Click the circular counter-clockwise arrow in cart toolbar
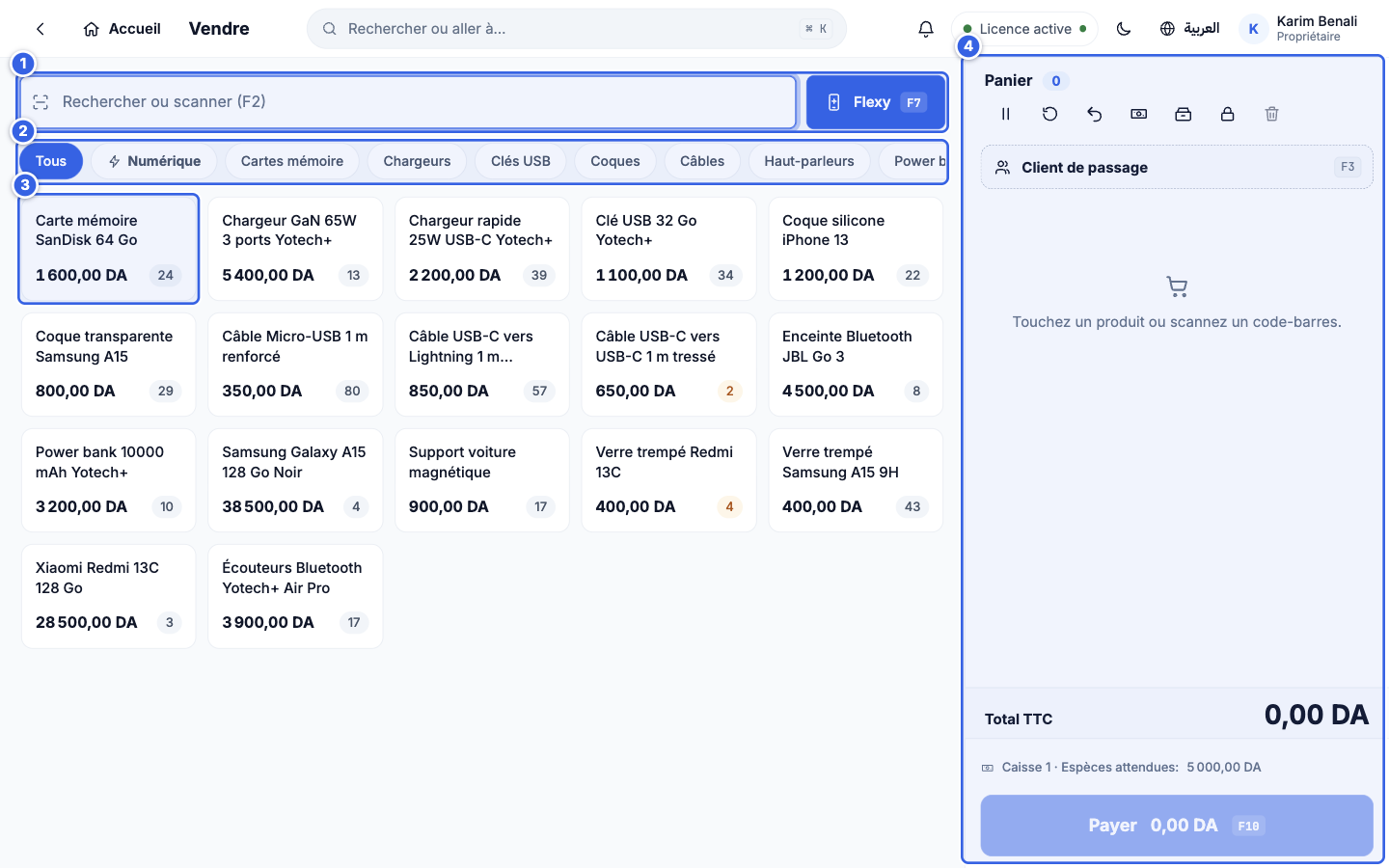 tap(1049, 114)
